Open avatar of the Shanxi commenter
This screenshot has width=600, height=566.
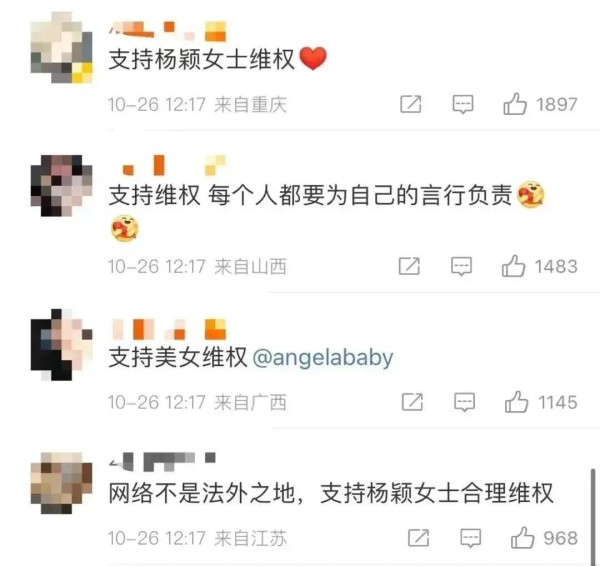tap(61, 186)
